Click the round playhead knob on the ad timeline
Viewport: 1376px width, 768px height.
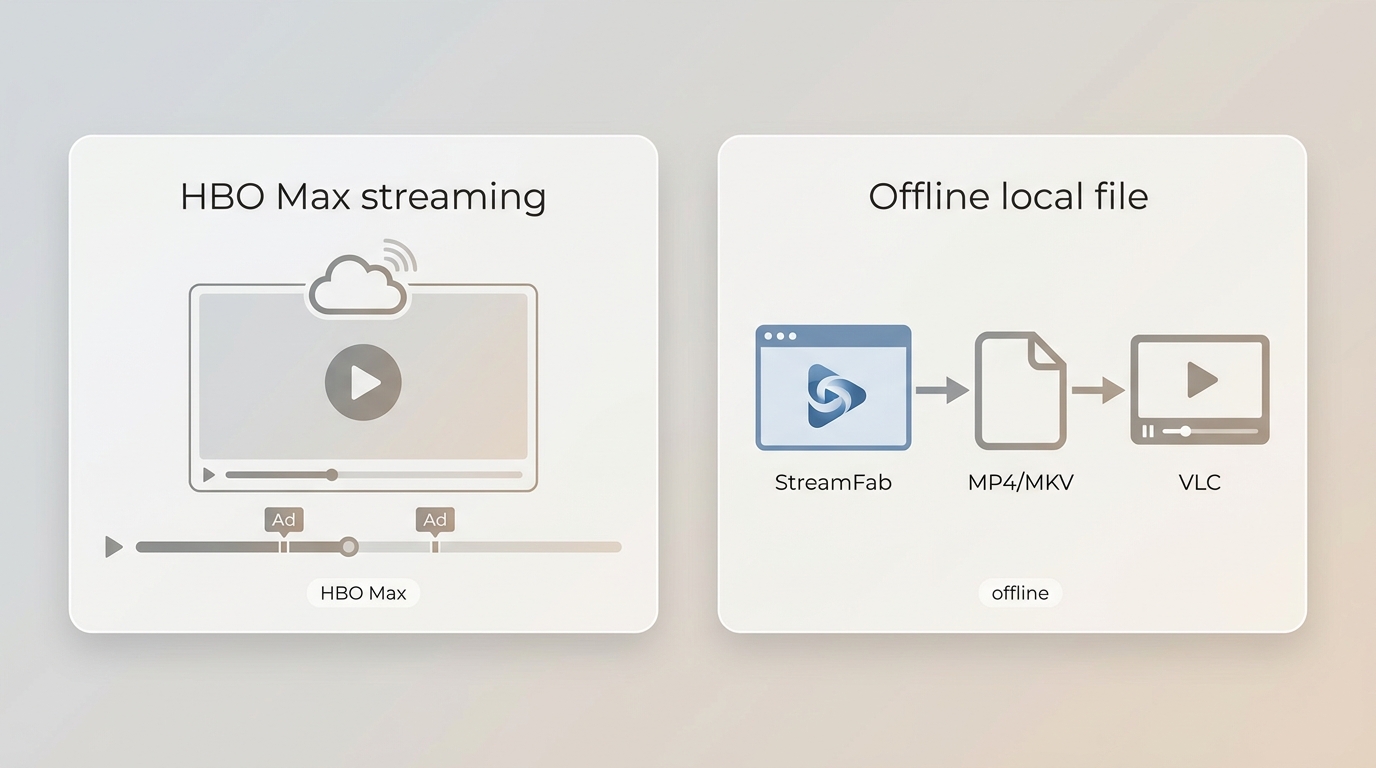click(348, 547)
